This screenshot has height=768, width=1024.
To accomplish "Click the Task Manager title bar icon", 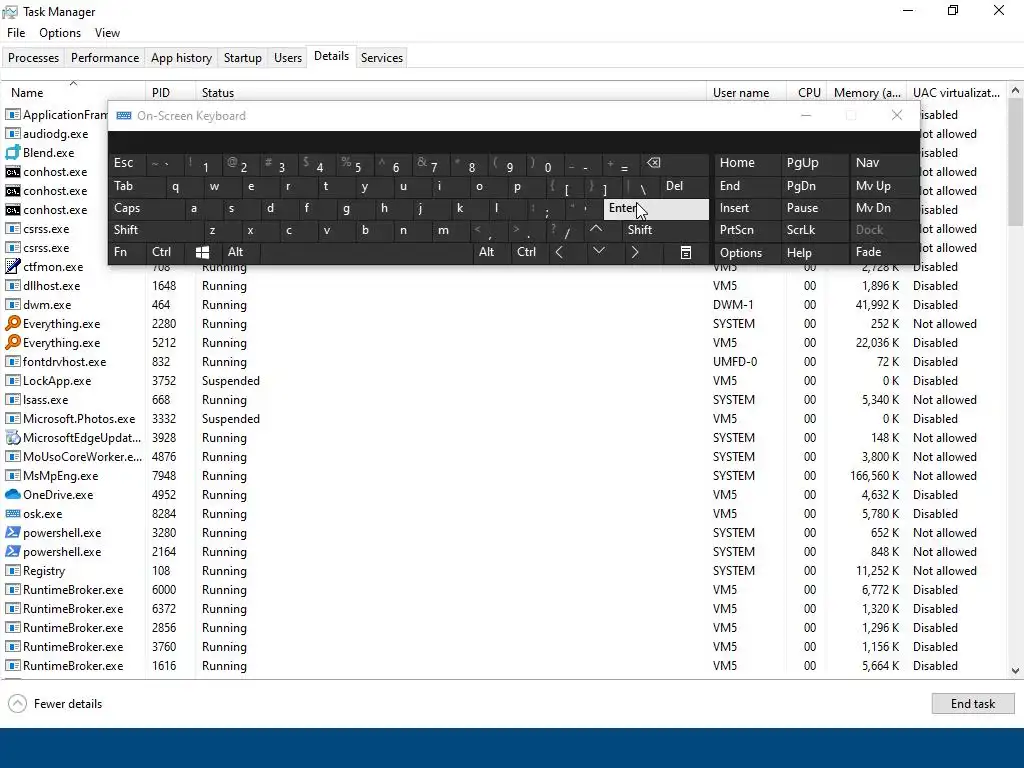I will coord(10,12).
